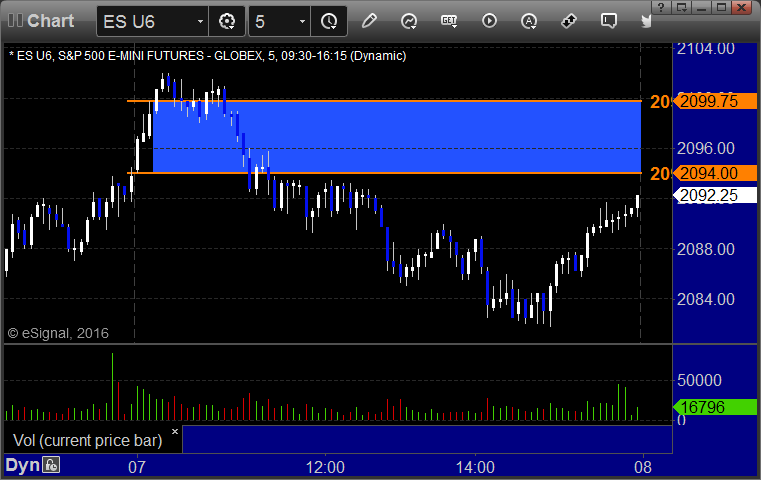Minimize the chart window
This screenshot has width=761, height=480.
pyautogui.click(x=701, y=7)
